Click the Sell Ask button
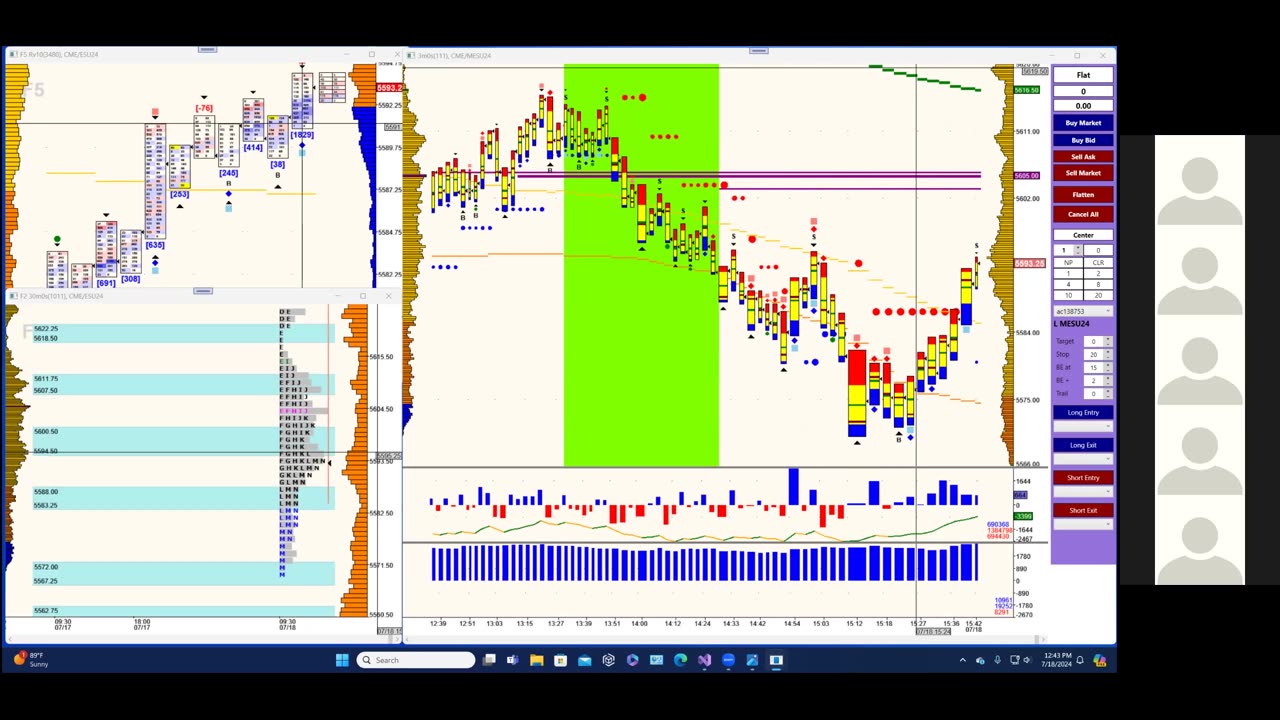The image size is (1280, 720). pyautogui.click(x=1083, y=157)
